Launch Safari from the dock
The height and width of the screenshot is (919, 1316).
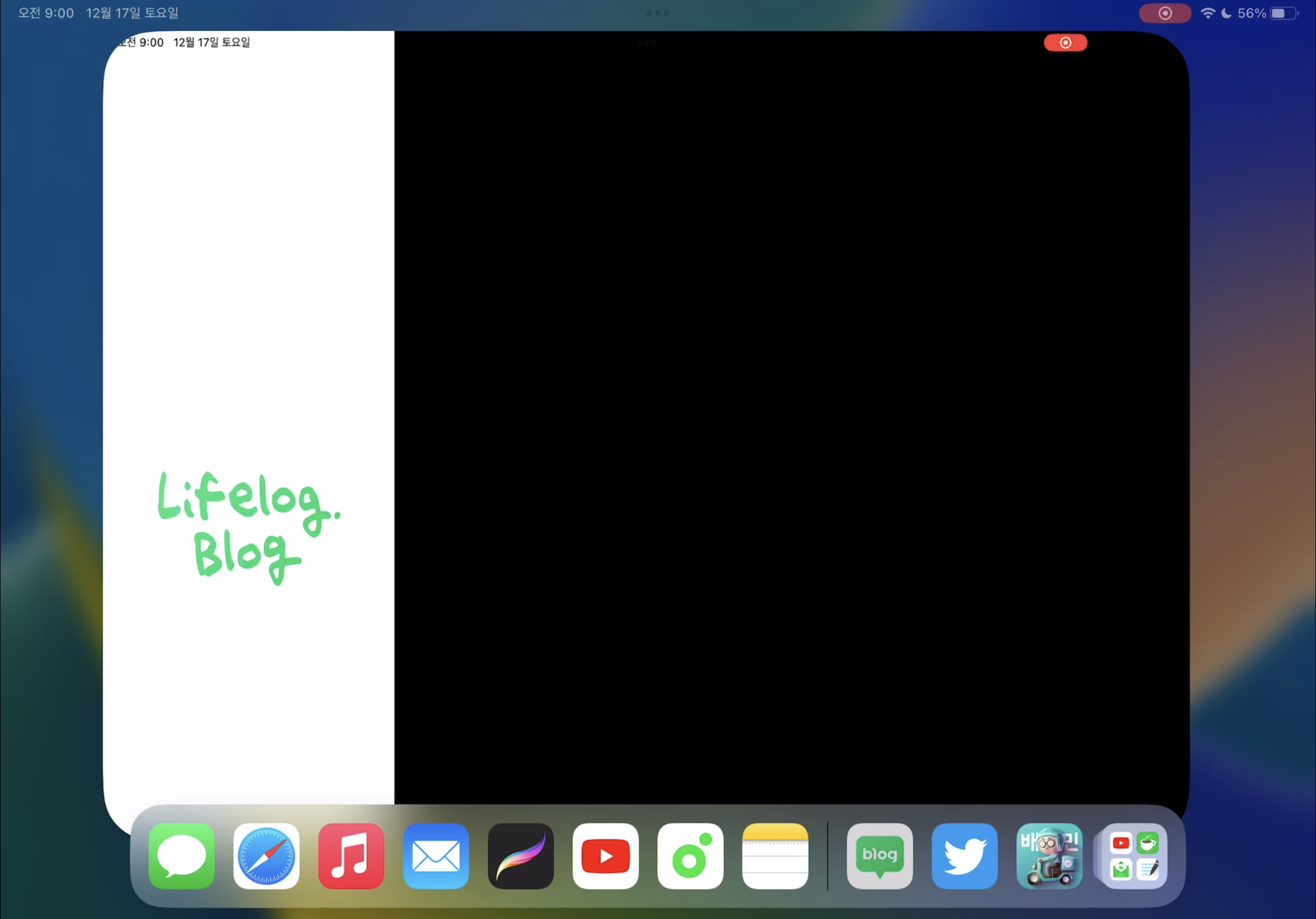[266, 856]
